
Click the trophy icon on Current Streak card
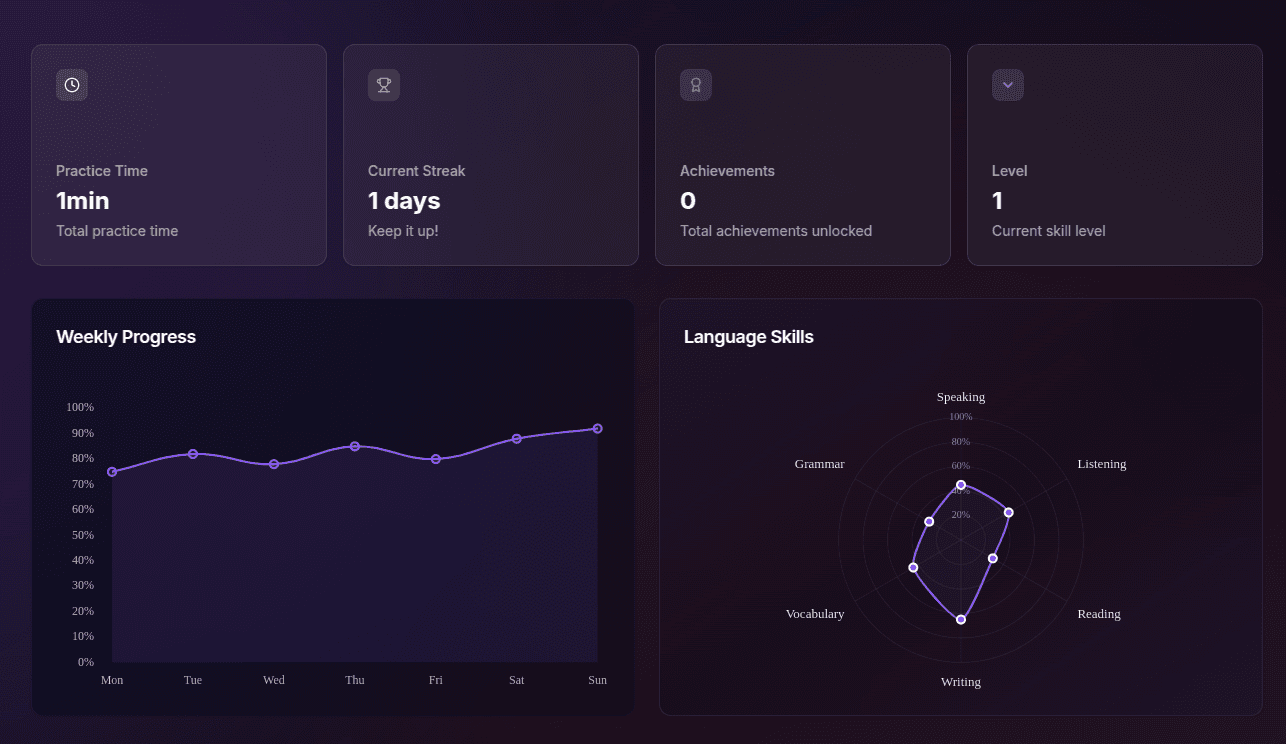click(383, 85)
